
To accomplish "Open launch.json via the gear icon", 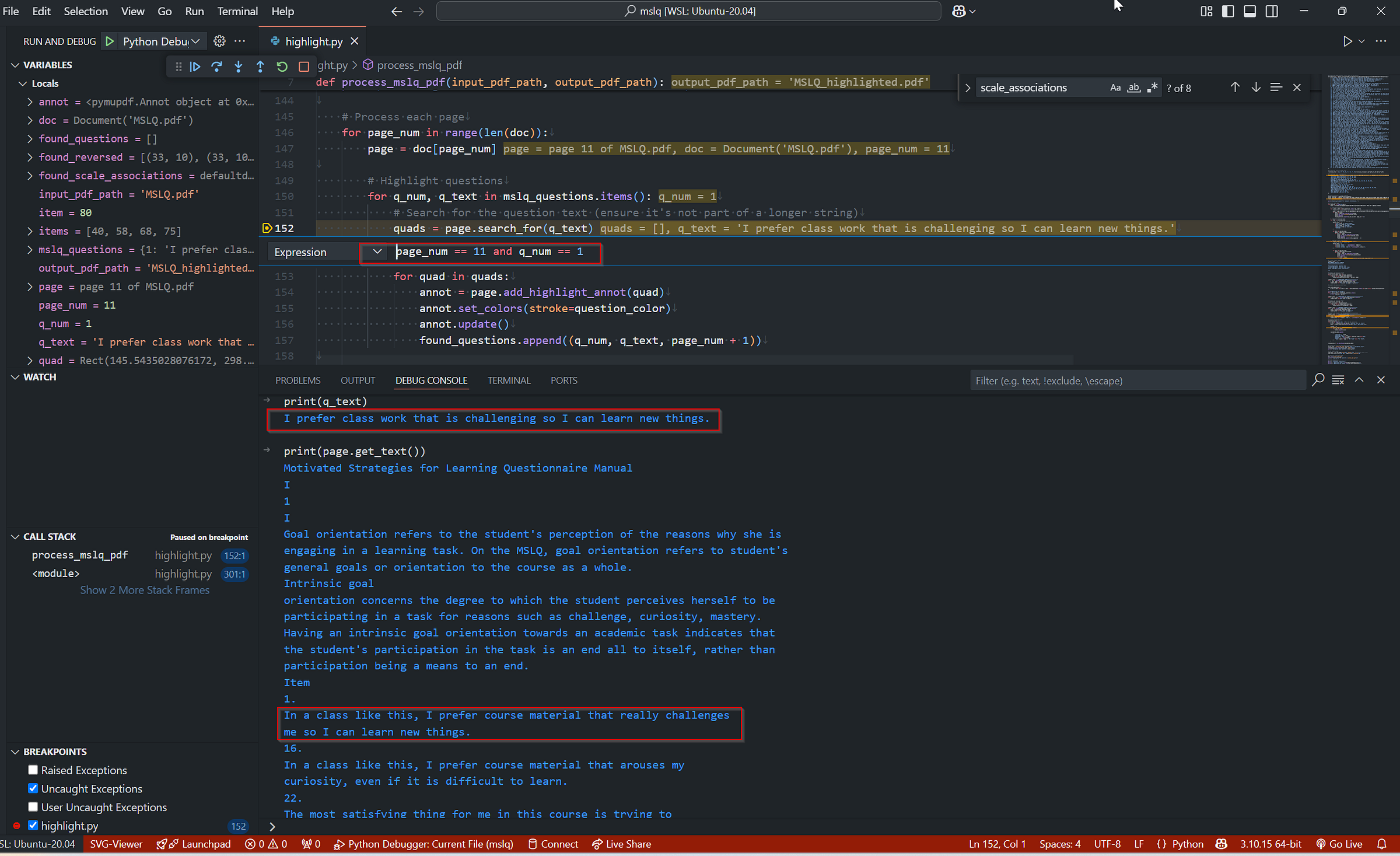I will (219, 41).
